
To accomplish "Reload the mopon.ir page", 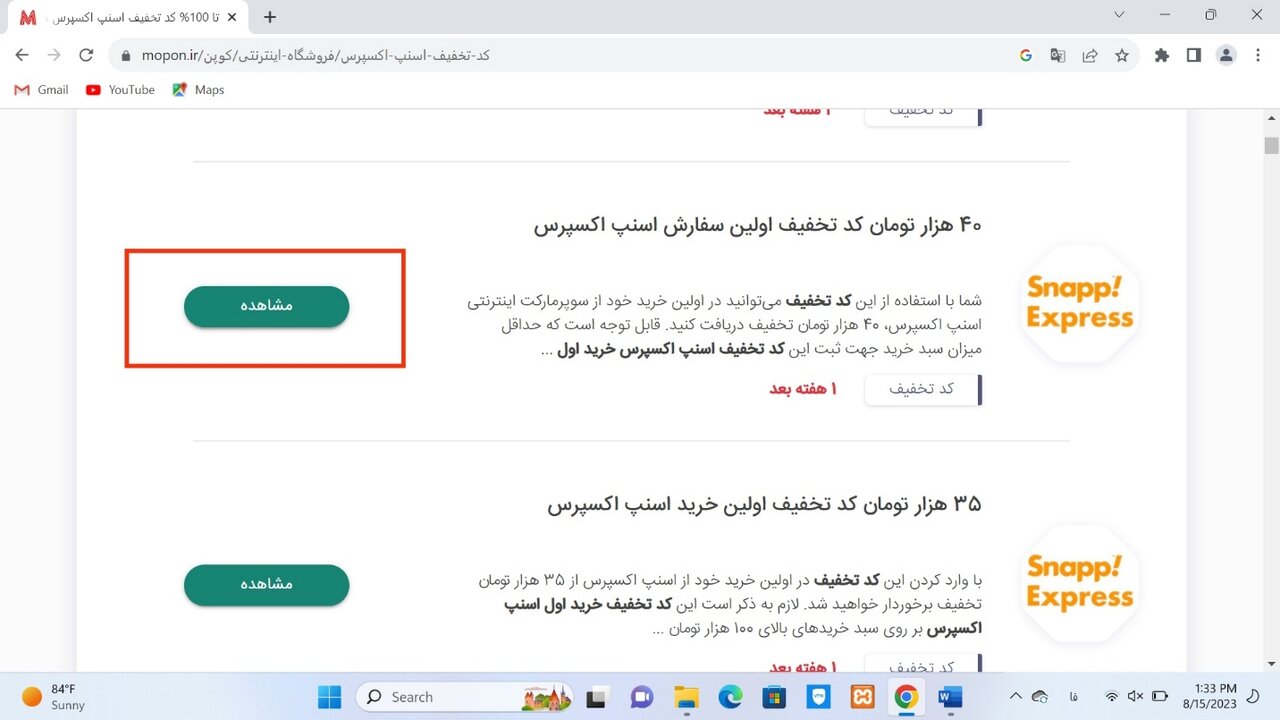I will coord(86,56).
